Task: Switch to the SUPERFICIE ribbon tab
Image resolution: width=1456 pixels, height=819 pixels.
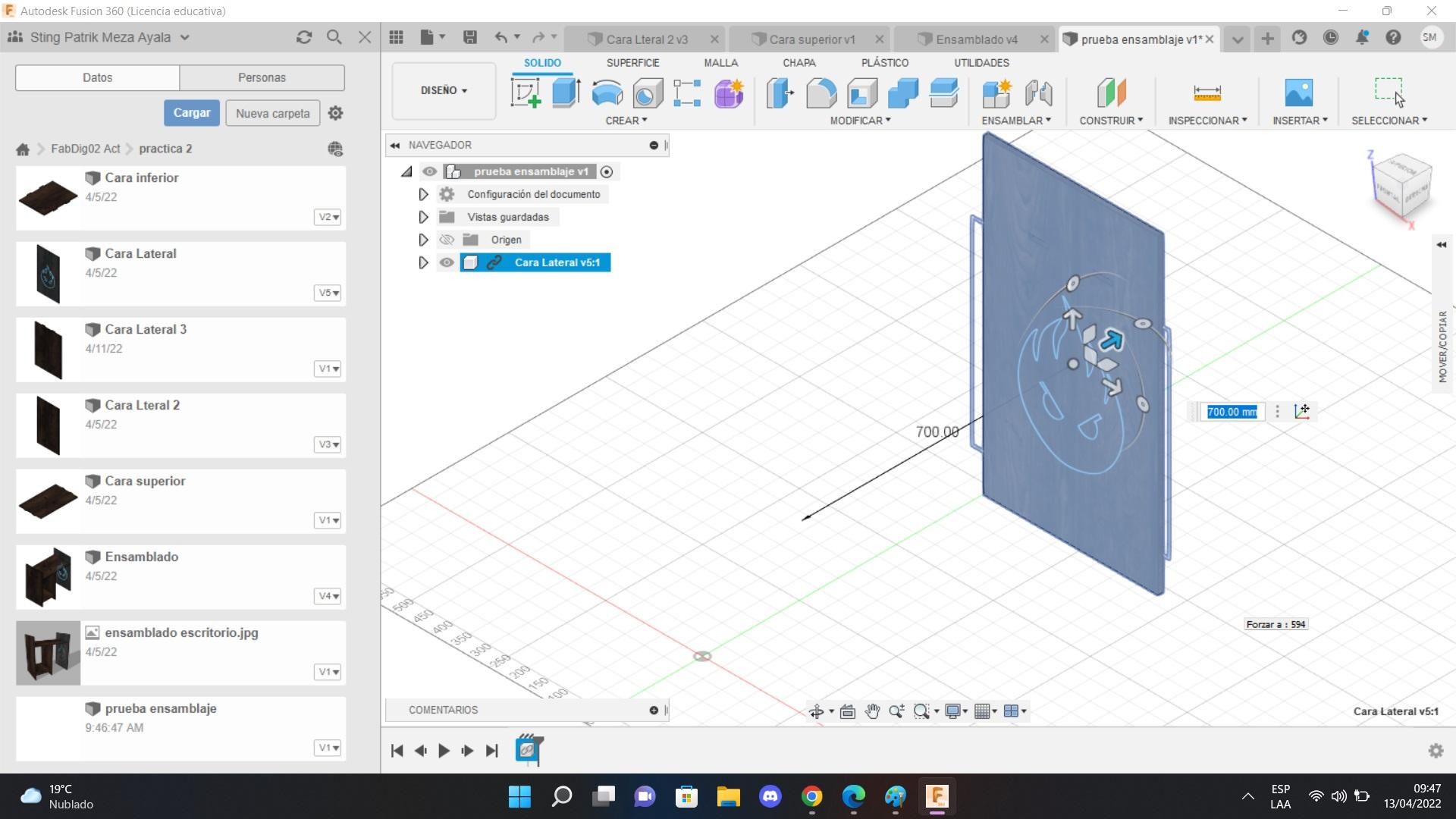Action: 632,63
